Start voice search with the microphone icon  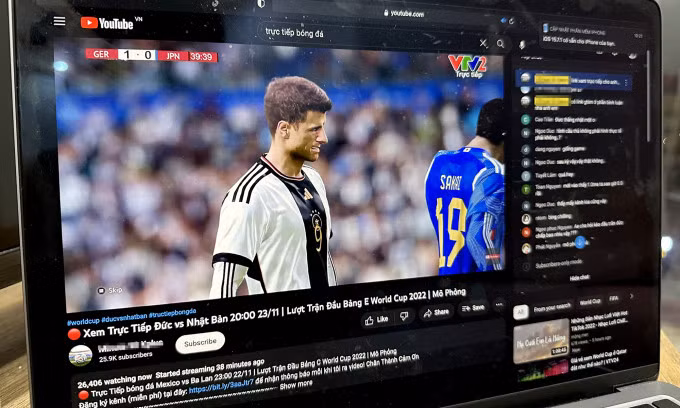522,44
